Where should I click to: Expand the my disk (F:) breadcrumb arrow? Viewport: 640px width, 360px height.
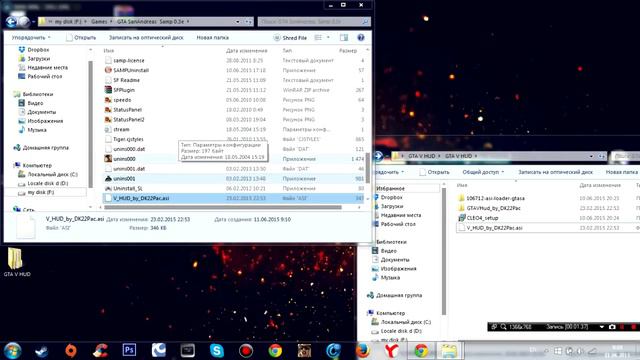(x=85, y=22)
